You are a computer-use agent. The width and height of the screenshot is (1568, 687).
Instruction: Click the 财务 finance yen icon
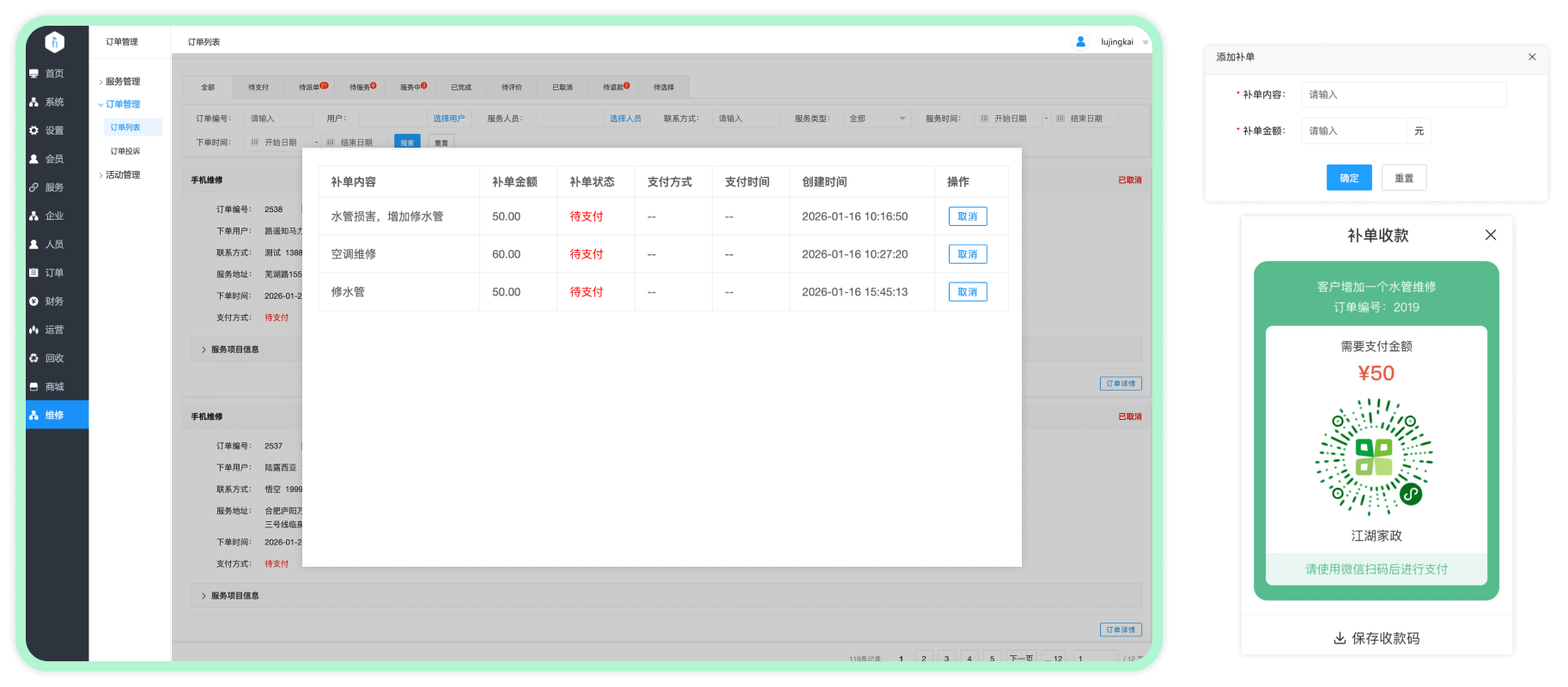click(34, 301)
